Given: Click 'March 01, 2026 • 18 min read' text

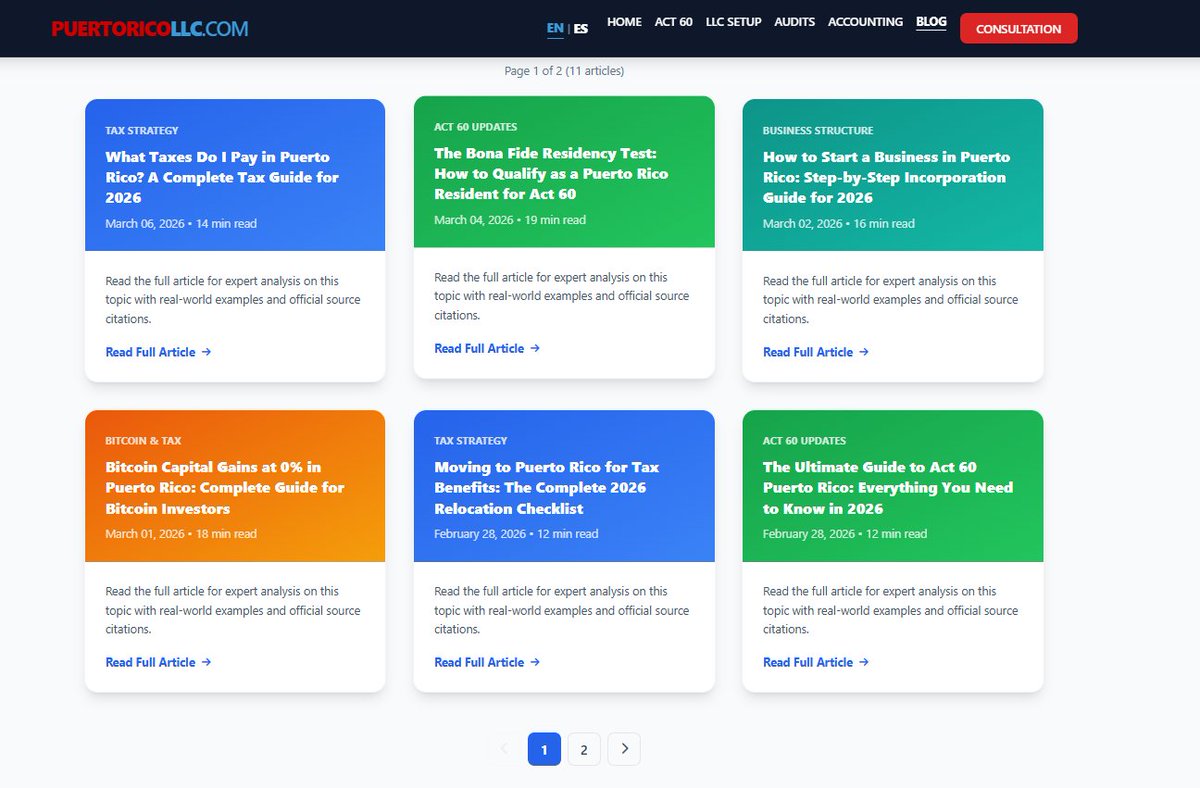Looking at the screenshot, I should click(x=181, y=534).
